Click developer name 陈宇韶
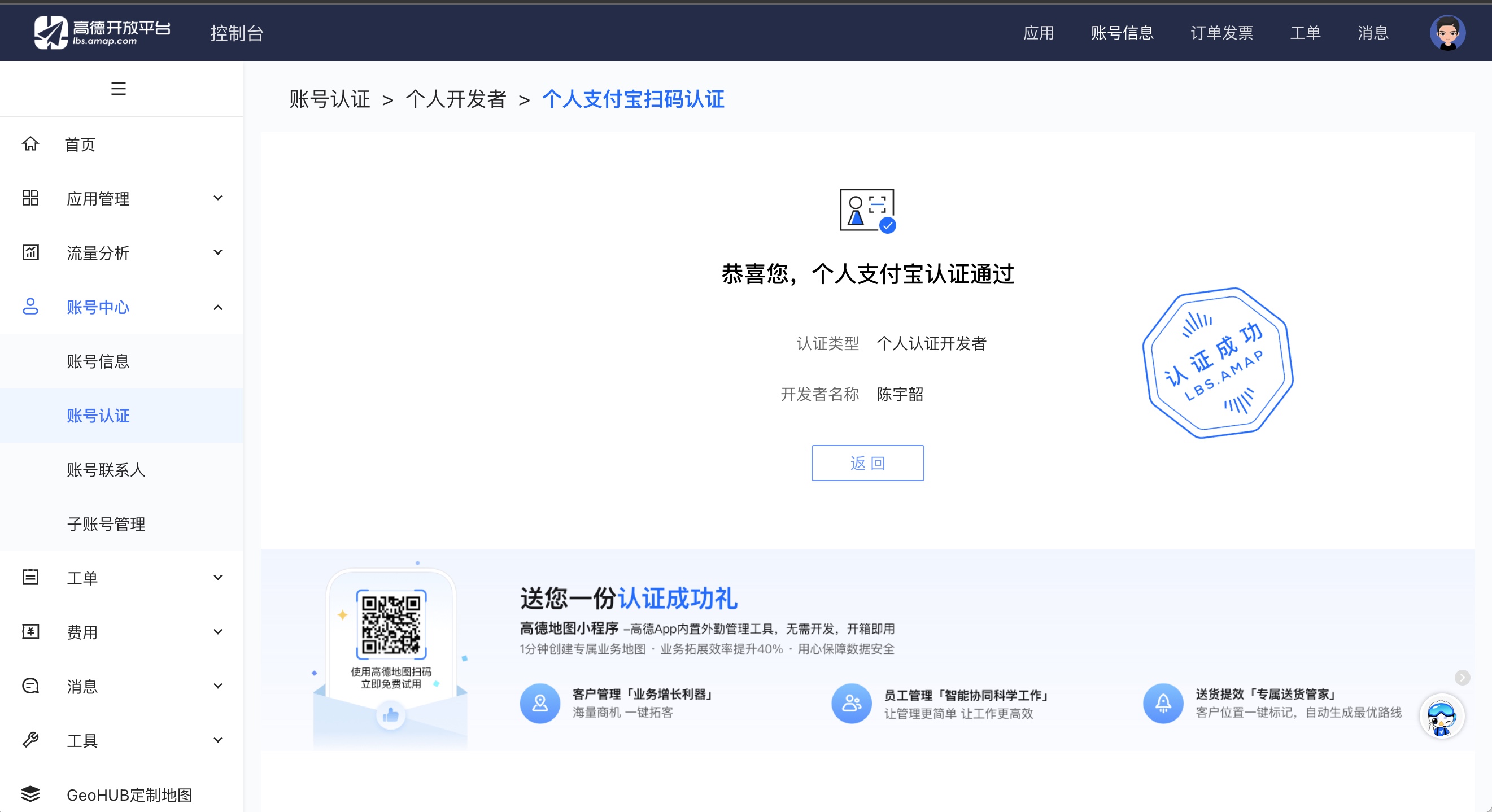Image resolution: width=1492 pixels, height=812 pixels. (x=900, y=394)
